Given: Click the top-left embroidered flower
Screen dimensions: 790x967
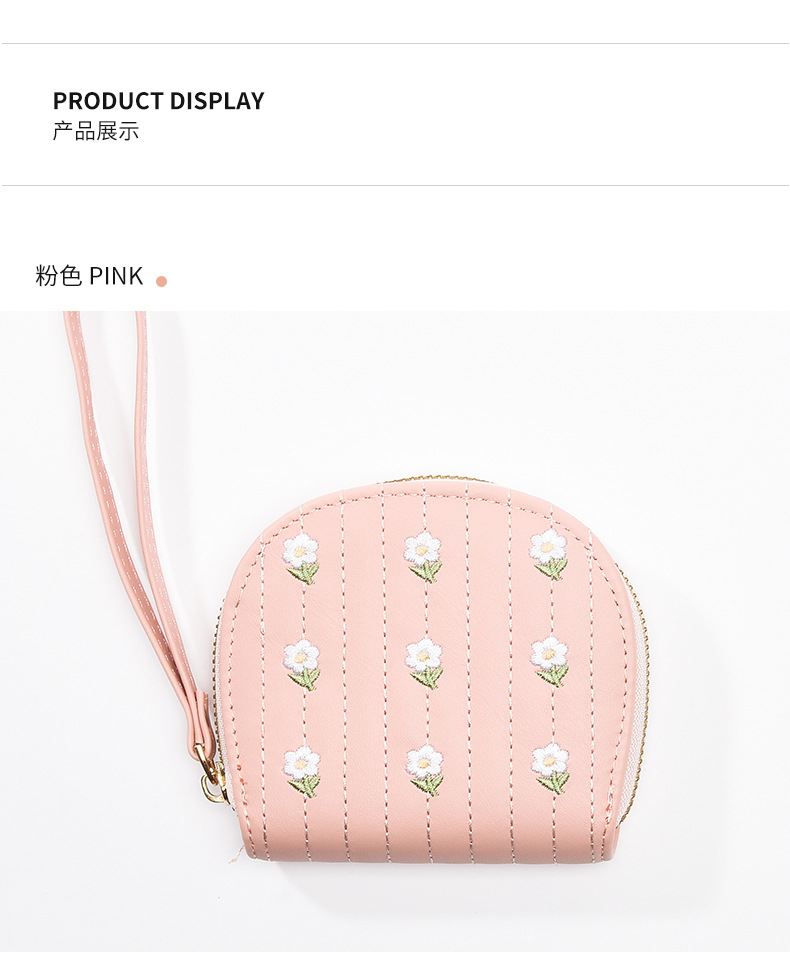Looking at the screenshot, I should 302,558.
